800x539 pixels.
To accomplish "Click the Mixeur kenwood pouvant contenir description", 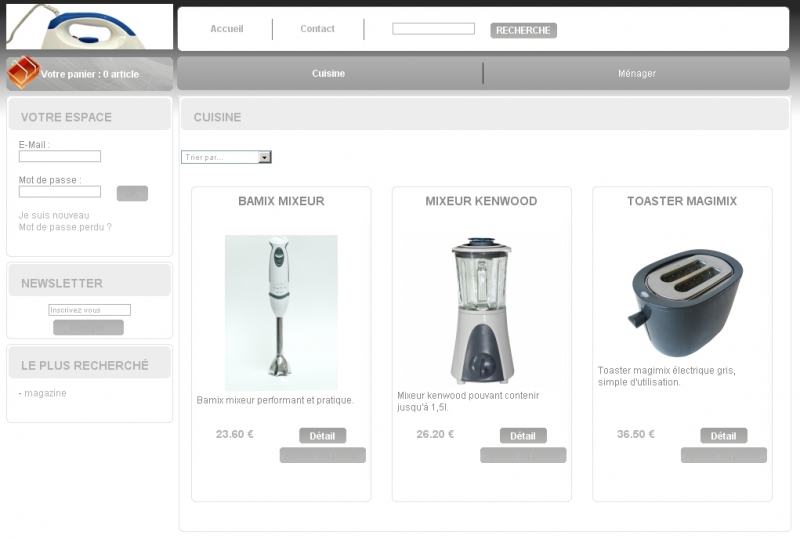I will [x=468, y=401].
